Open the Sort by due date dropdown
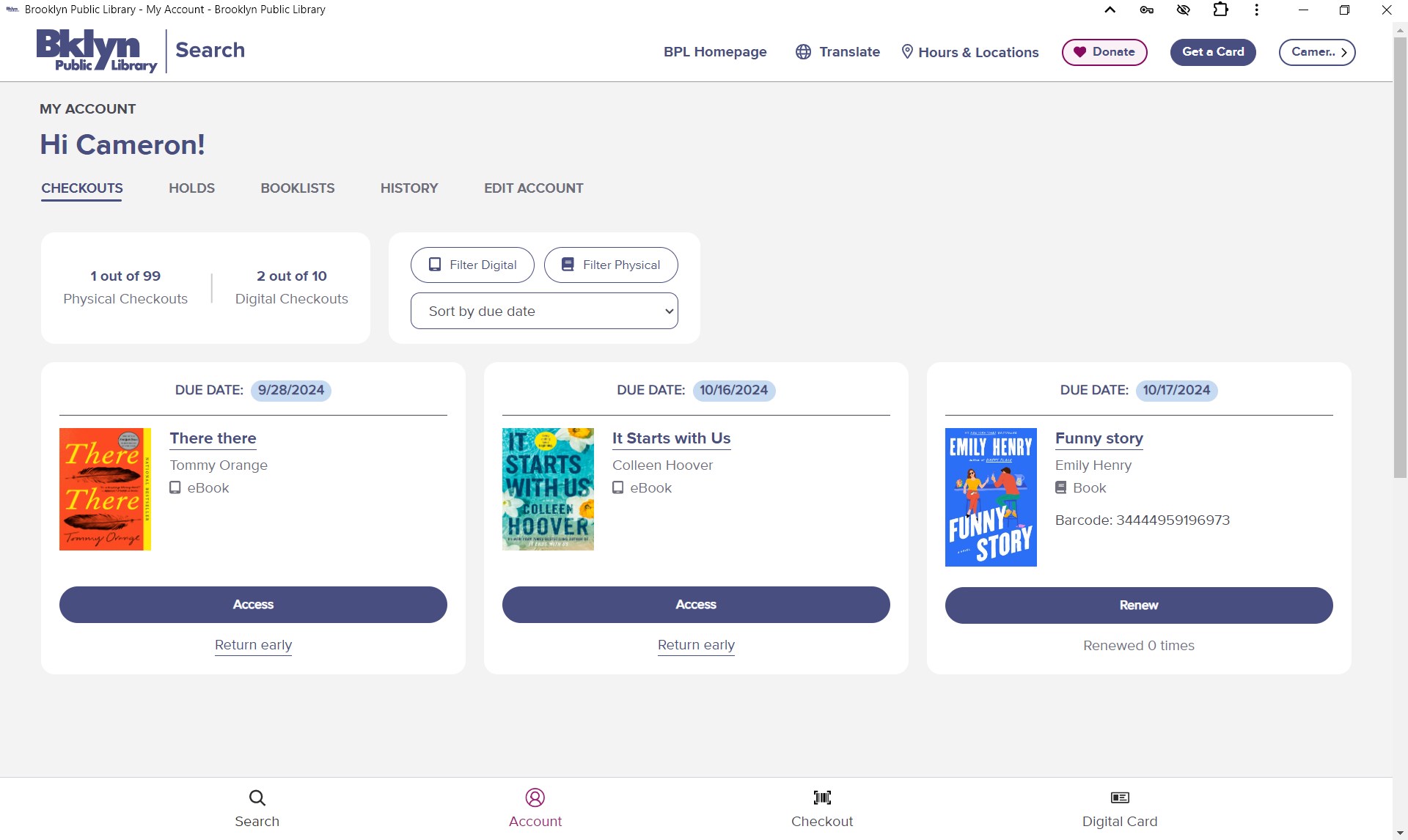The width and height of the screenshot is (1408, 840). pos(544,311)
